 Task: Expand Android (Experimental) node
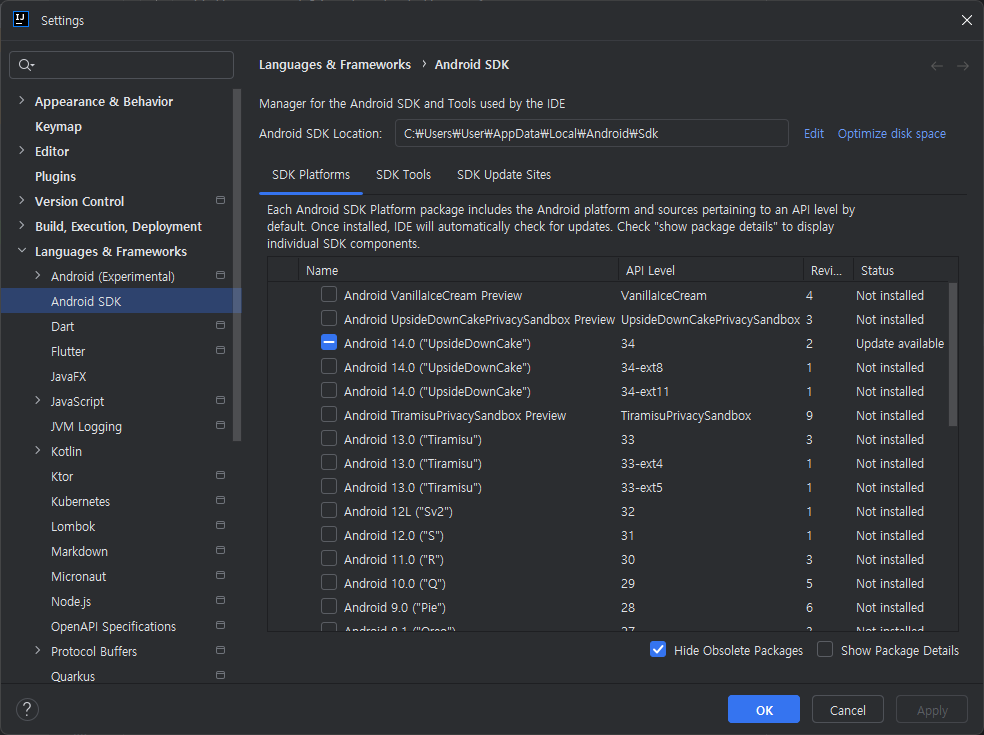tap(38, 276)
